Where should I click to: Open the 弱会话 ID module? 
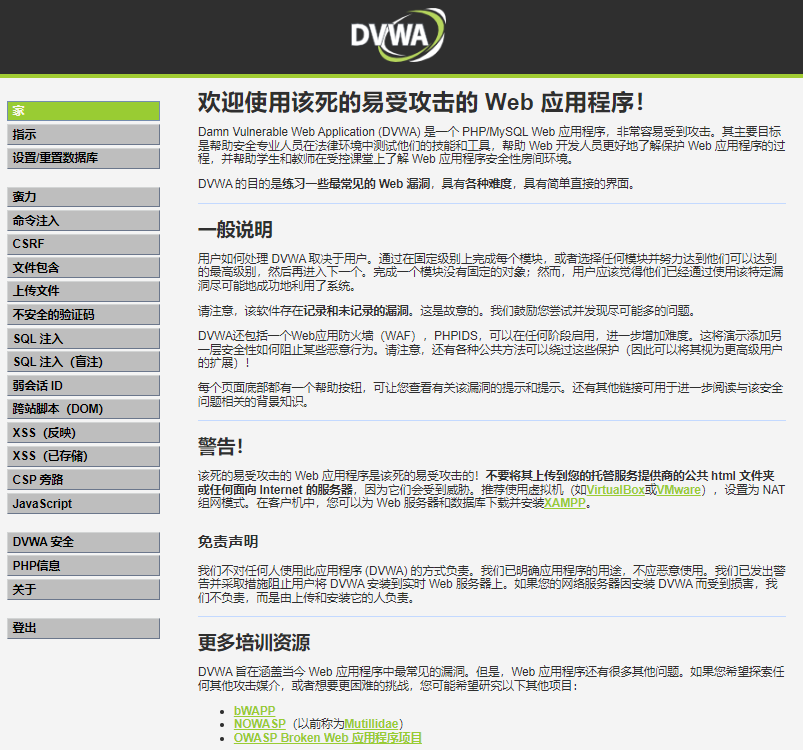tap(83, 385)
